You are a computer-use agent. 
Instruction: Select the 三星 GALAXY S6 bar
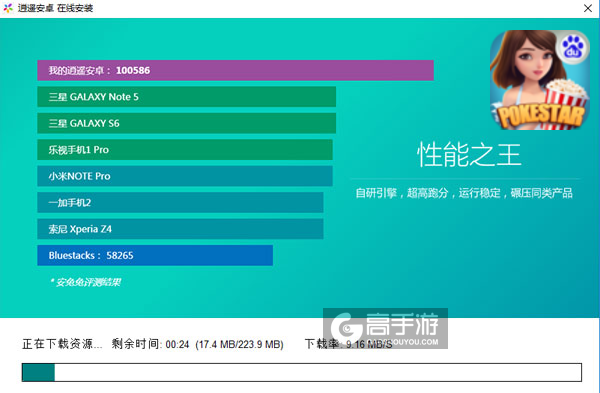tap(186, 123)
